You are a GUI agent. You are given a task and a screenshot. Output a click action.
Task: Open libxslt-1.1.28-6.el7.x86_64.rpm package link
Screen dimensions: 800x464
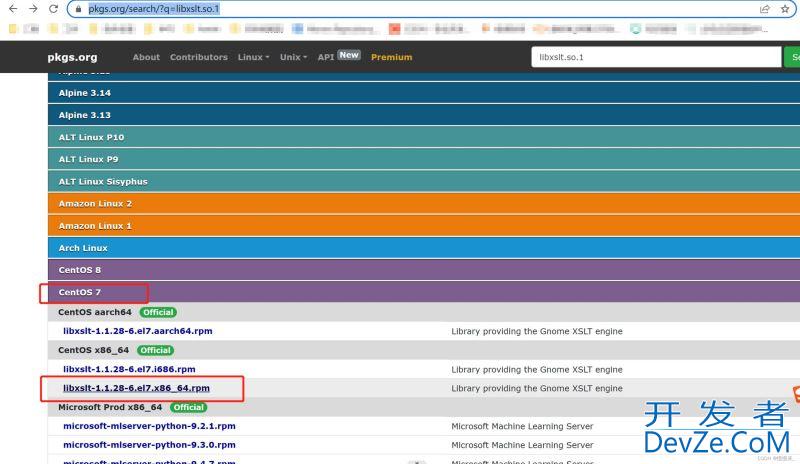[136, 388]
